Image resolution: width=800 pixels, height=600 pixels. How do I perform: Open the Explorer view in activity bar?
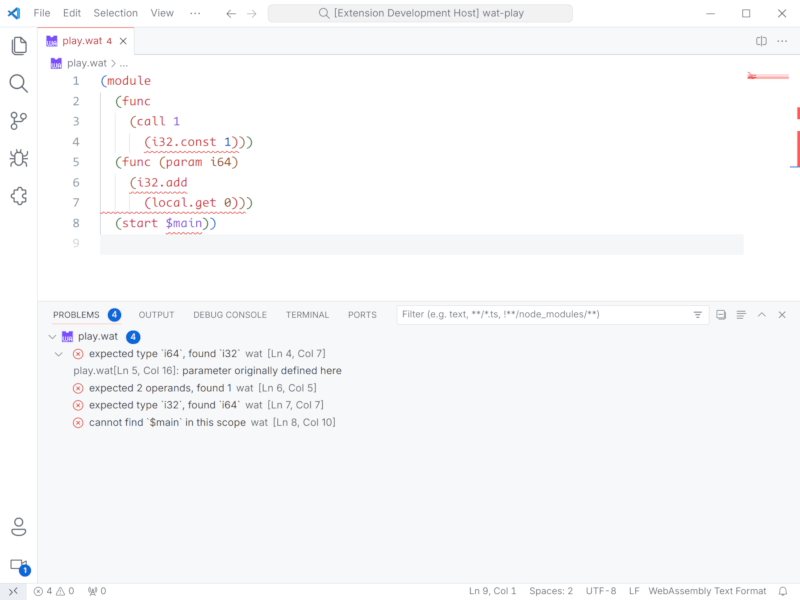tap(18, 46)
